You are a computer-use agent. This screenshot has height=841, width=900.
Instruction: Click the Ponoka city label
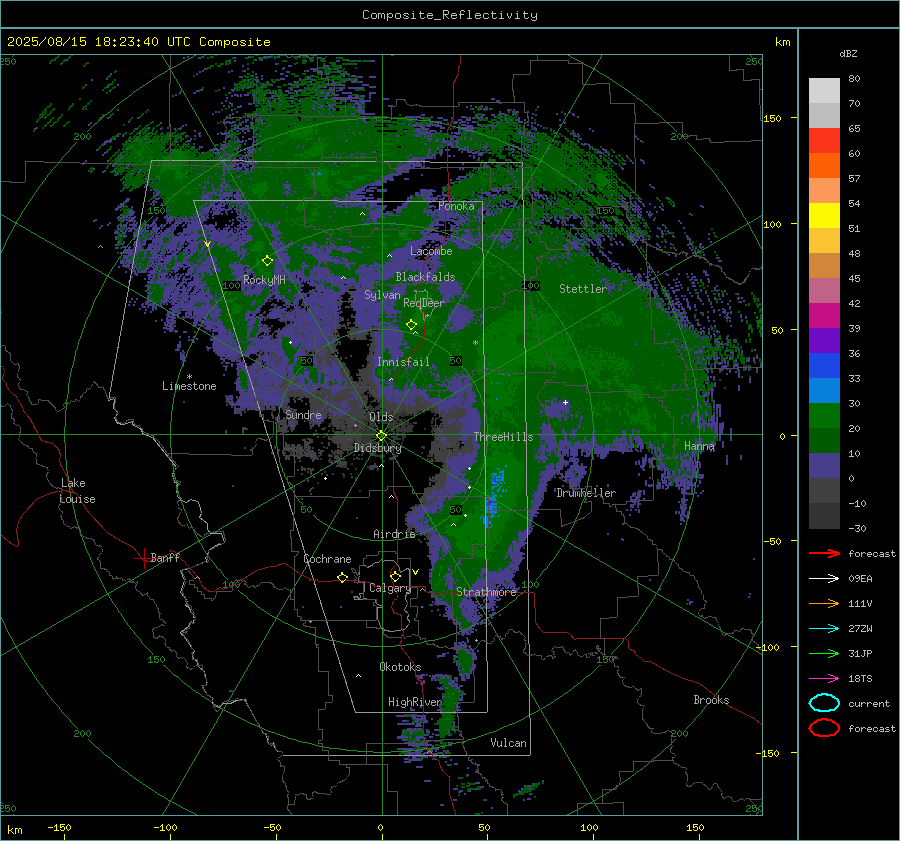[456, 206]
